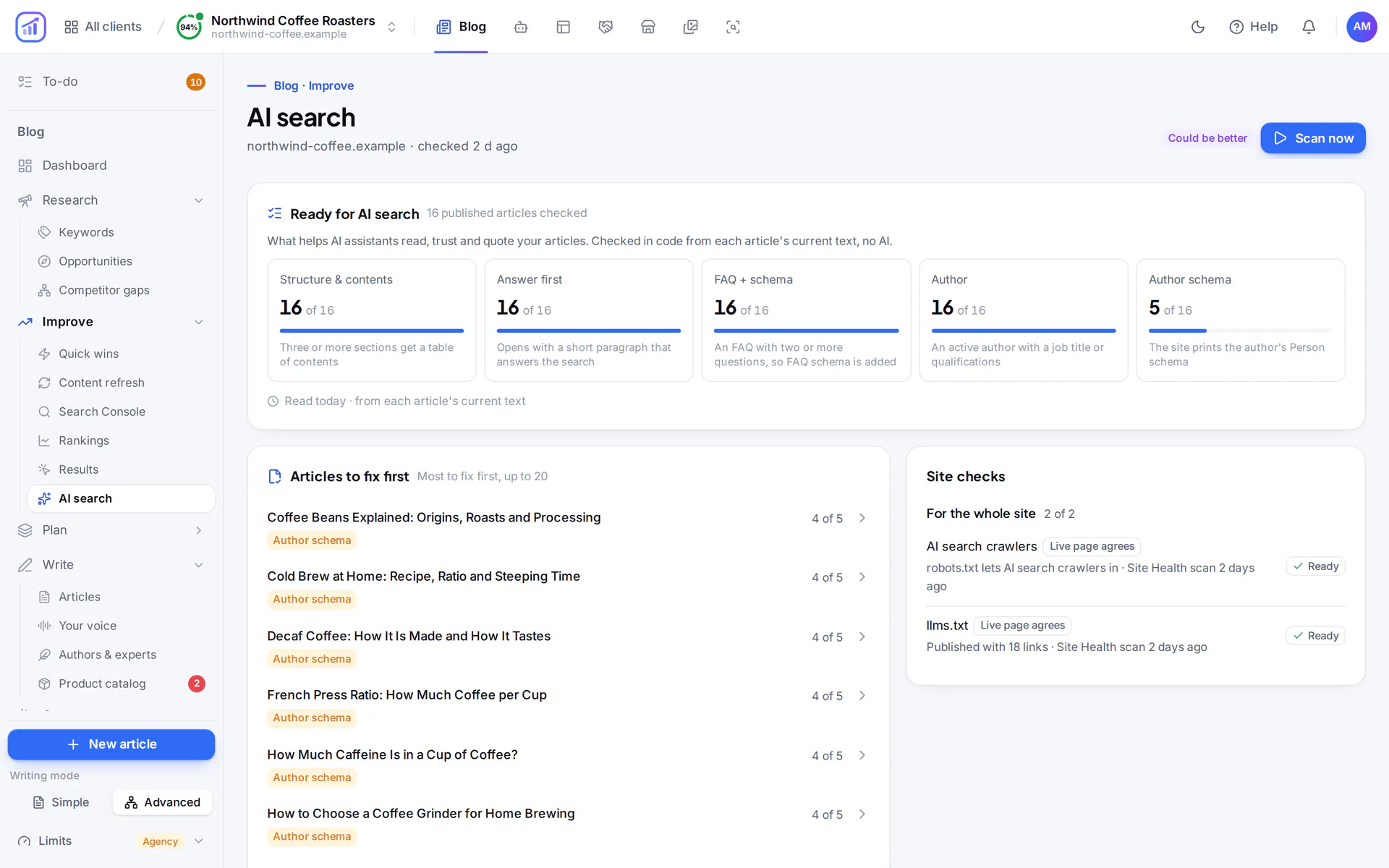Viewport: 1389px width, 868px height.
Task: Click the Author schema progress bar
Action: (x=1240, y=331)
